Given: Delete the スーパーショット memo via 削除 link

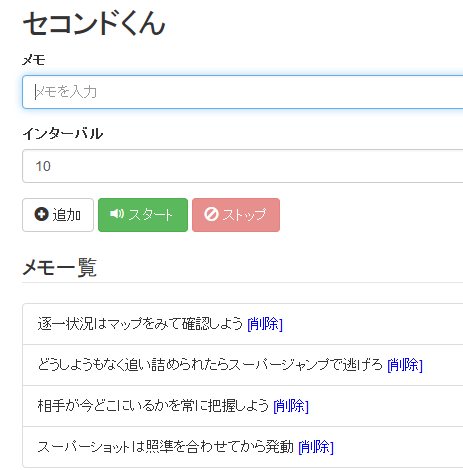Looking at the screenshot, I should (316, 447).
